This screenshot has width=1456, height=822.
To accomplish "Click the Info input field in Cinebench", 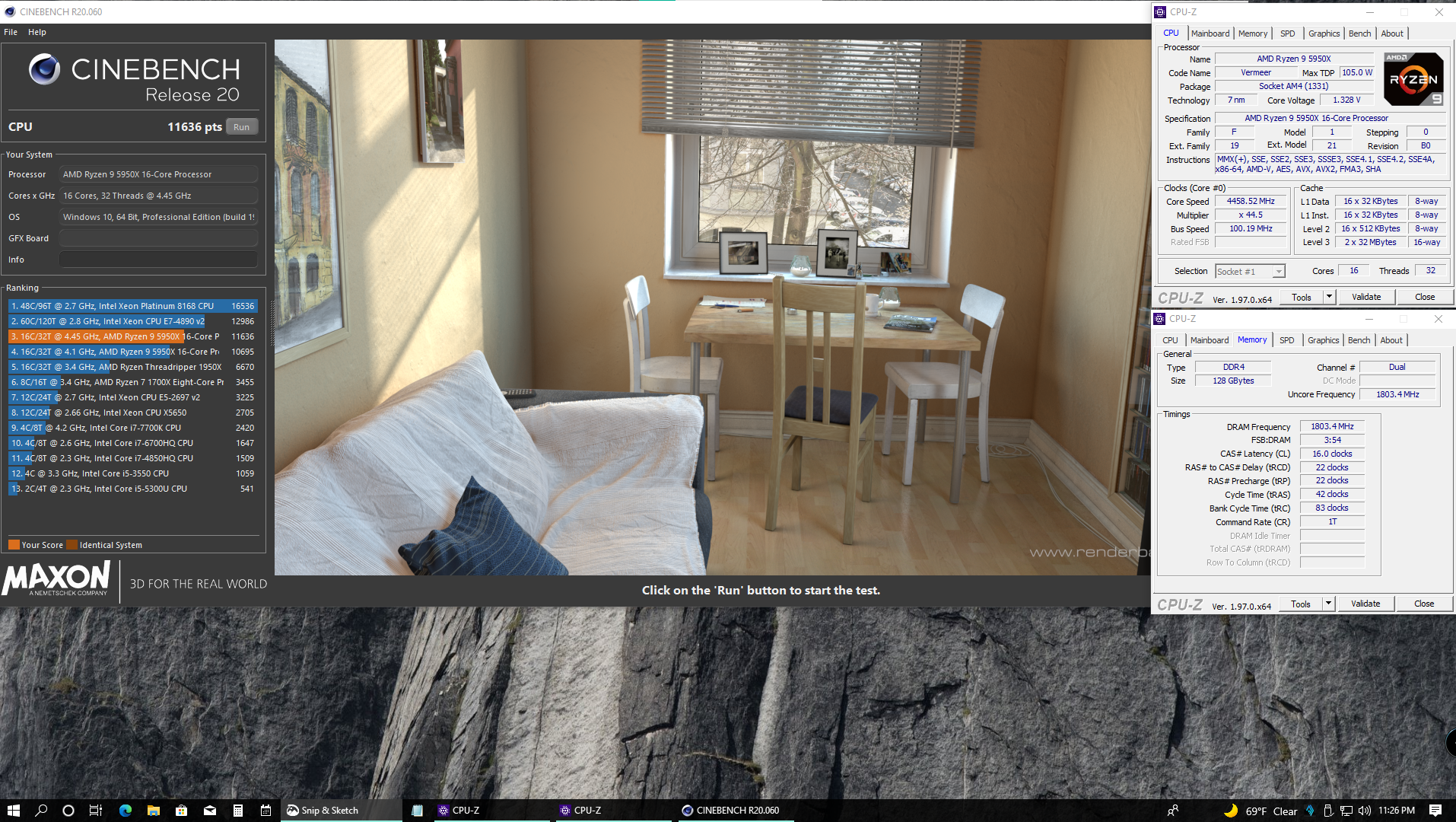I will (158, 260).
